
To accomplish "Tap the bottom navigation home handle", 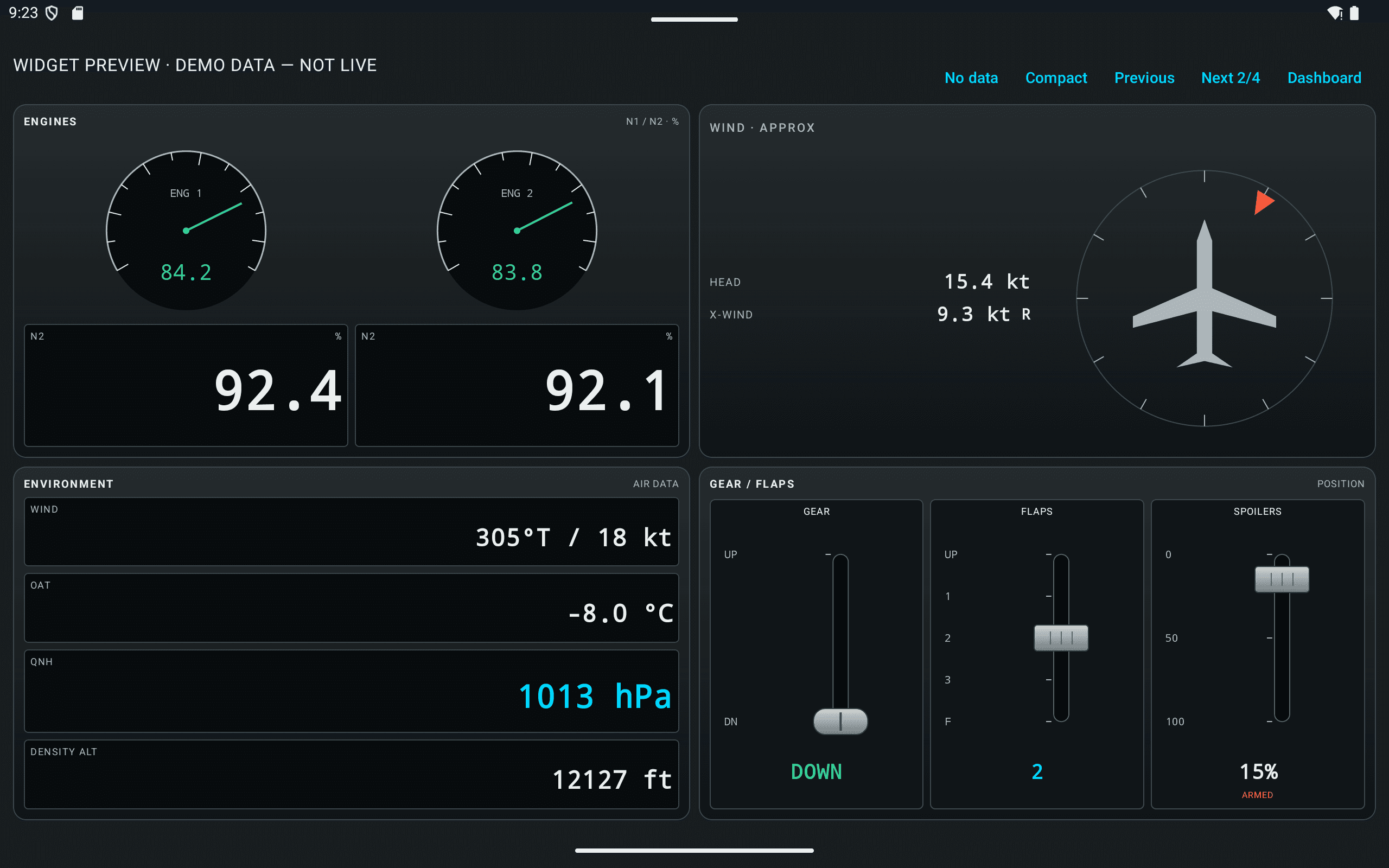I will [x=694, y=850].
